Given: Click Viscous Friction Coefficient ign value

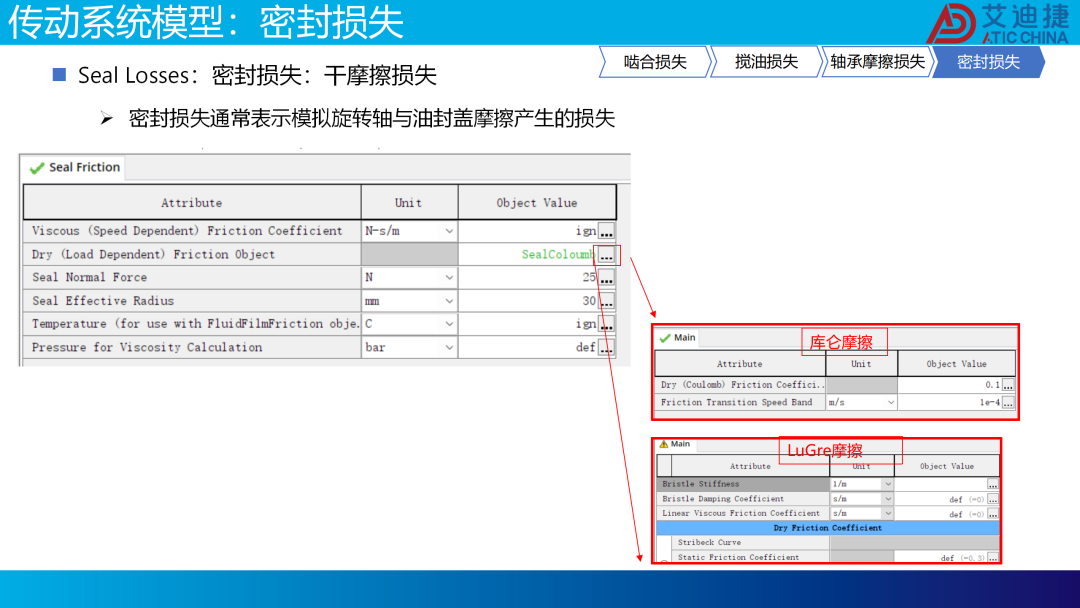Looking at the screenshot, I should pos(586,231).
